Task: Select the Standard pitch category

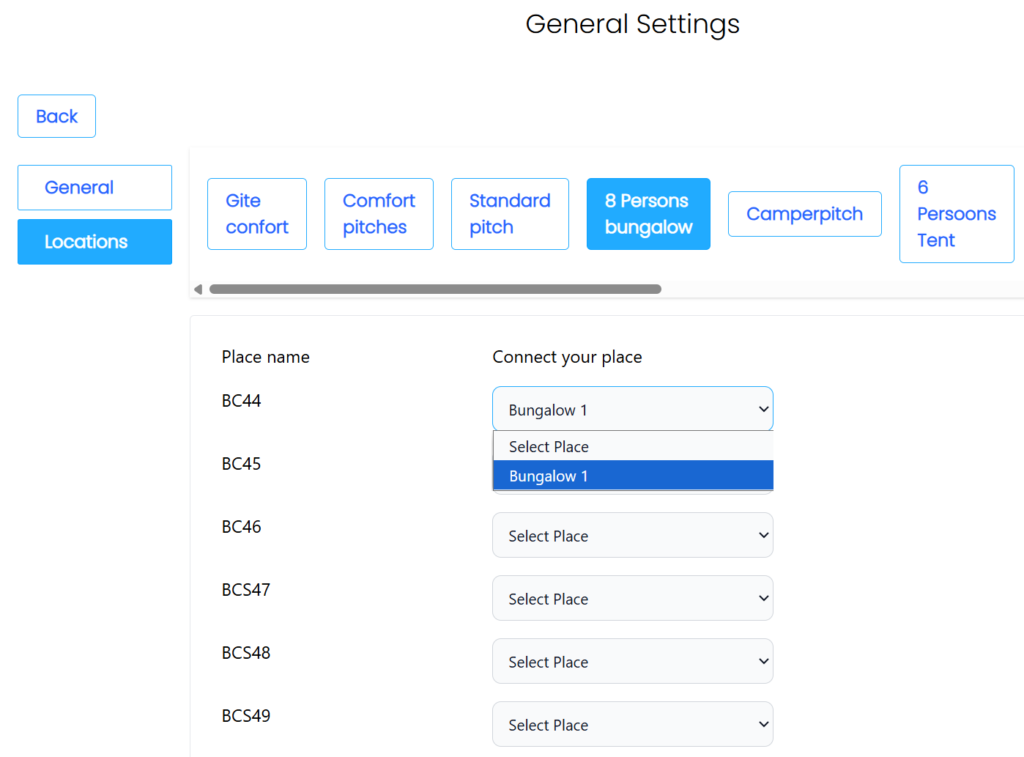Action: tap(509, 214)
